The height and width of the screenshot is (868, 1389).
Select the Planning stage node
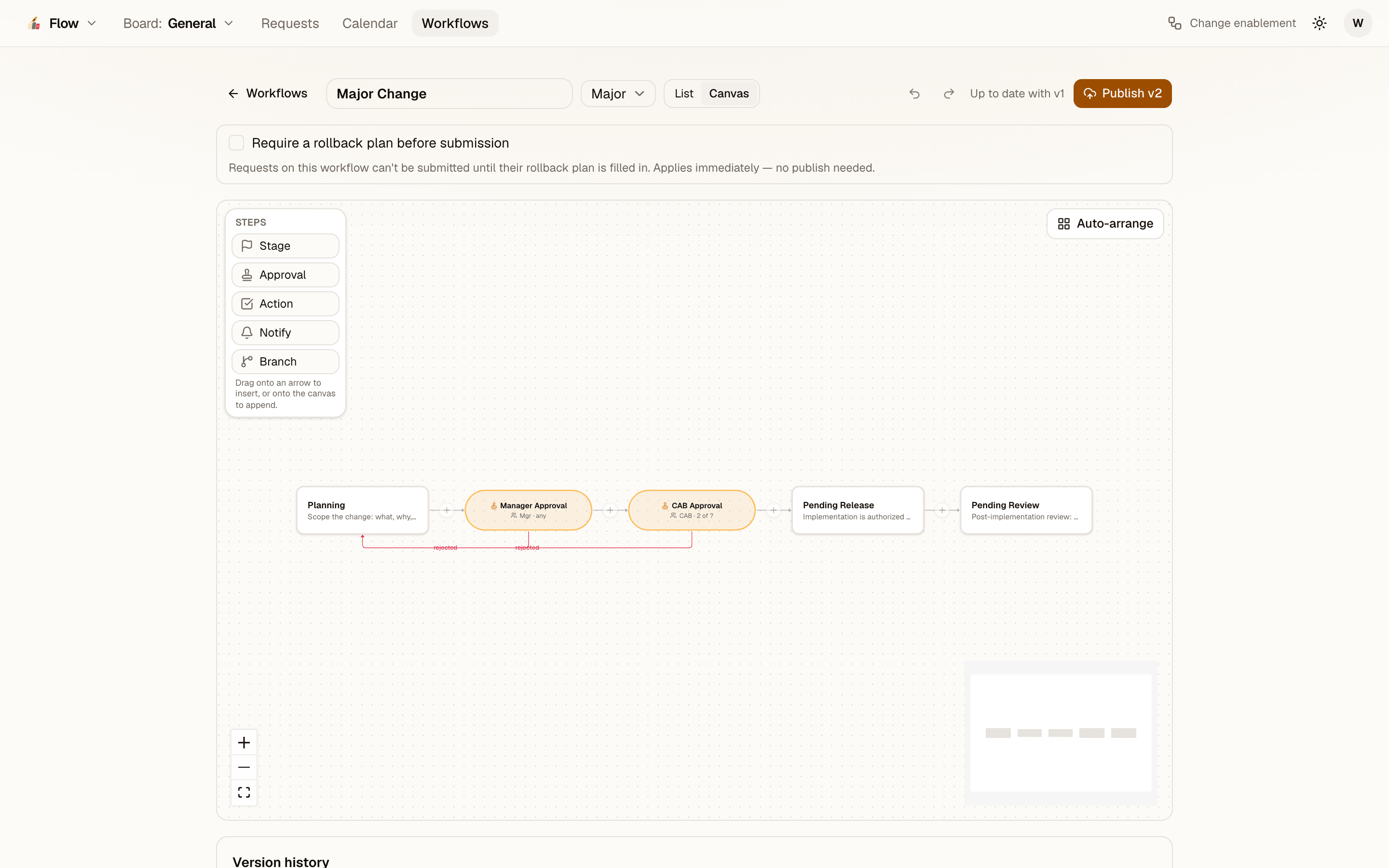point(362,510)
